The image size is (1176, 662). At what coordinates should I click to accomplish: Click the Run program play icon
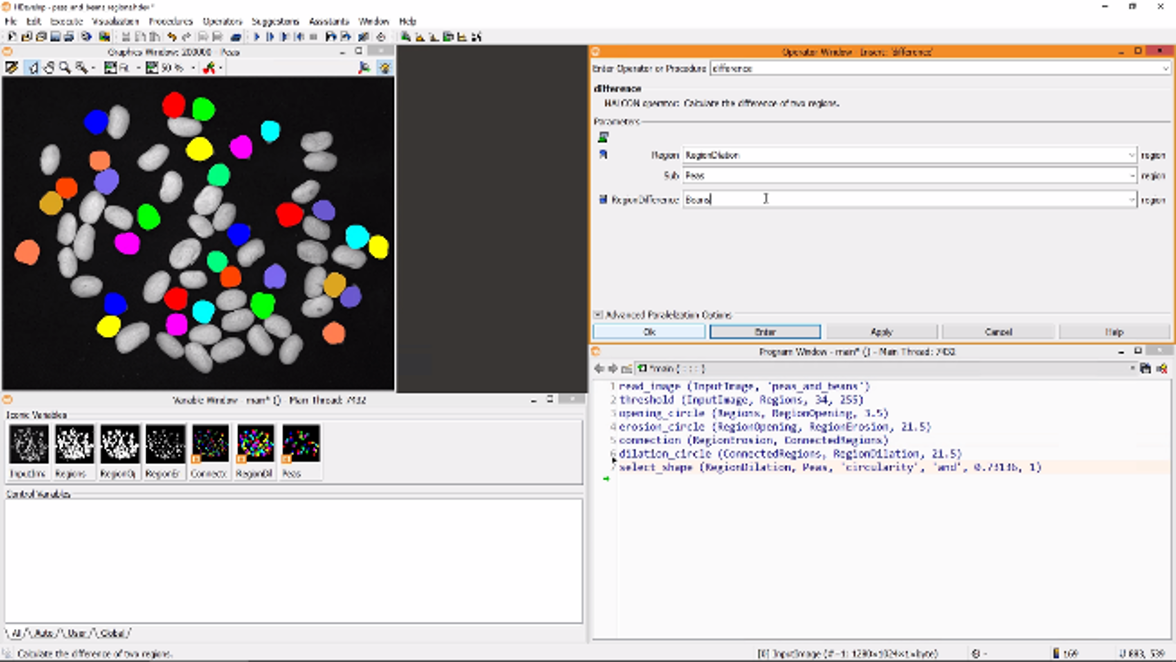(256, 37)
